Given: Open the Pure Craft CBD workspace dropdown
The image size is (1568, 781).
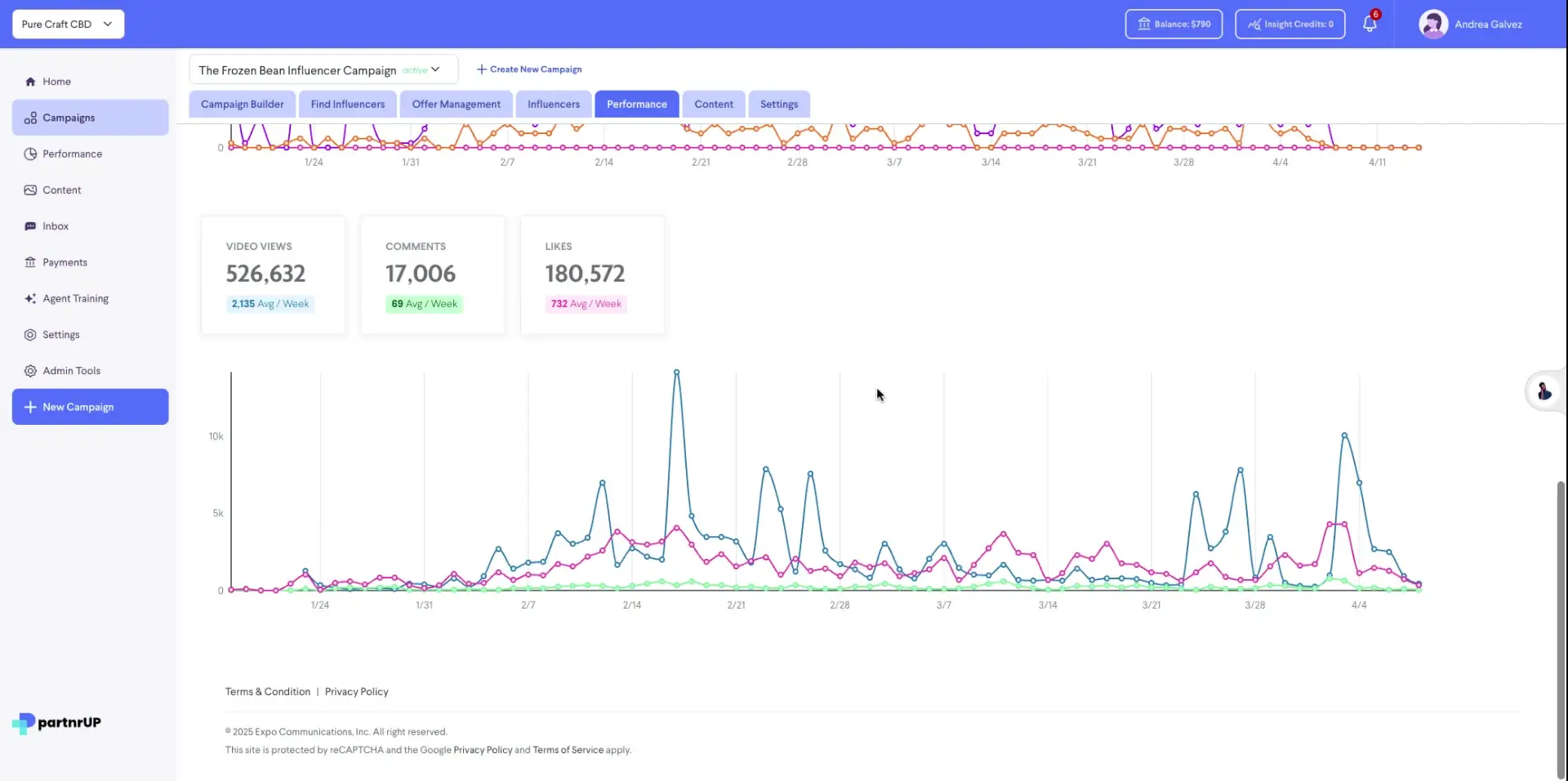Looking at the screenshot, I should point(68,24).
